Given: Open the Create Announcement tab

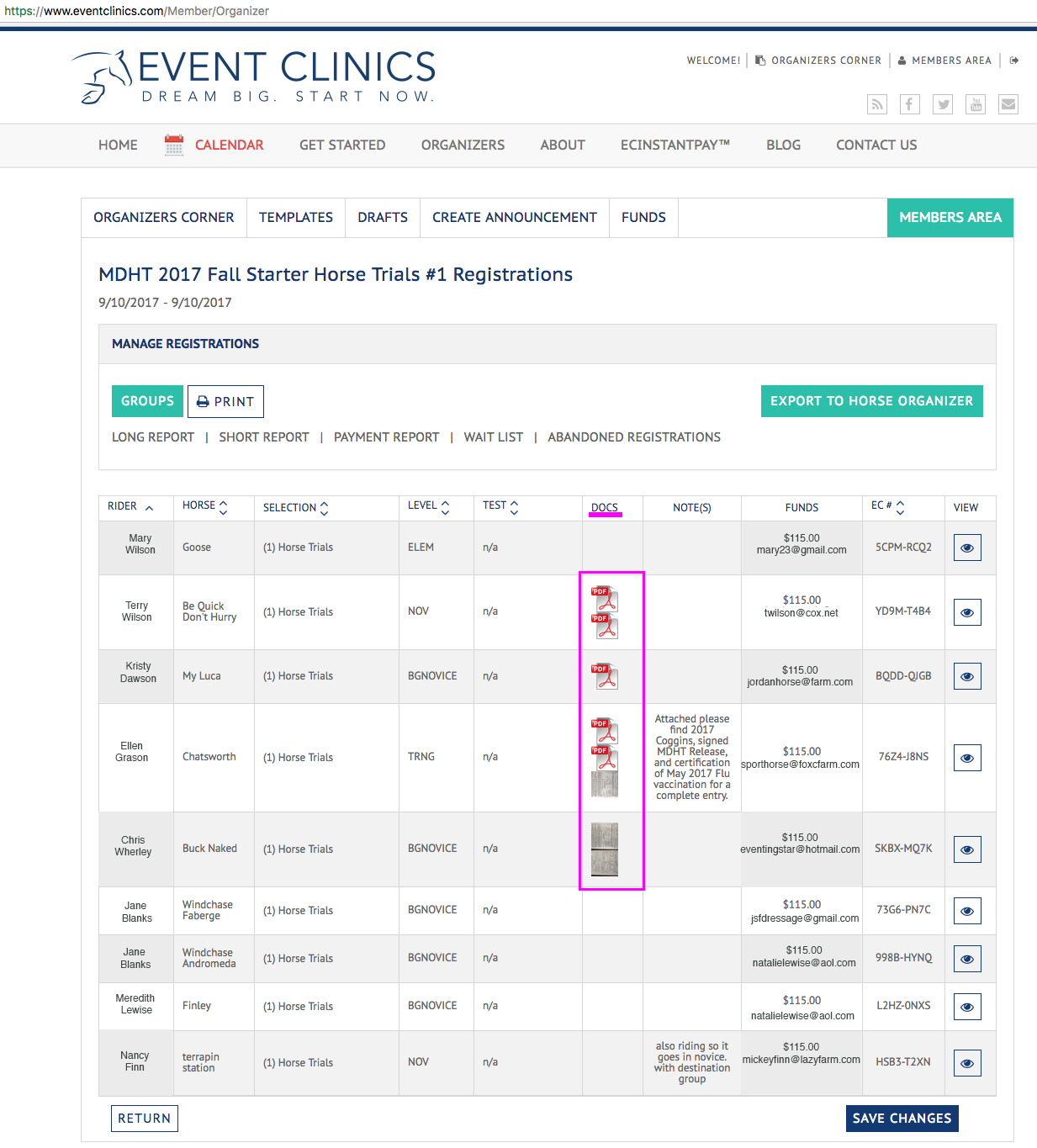Looking at the screenshot, I should coord(515,217).
